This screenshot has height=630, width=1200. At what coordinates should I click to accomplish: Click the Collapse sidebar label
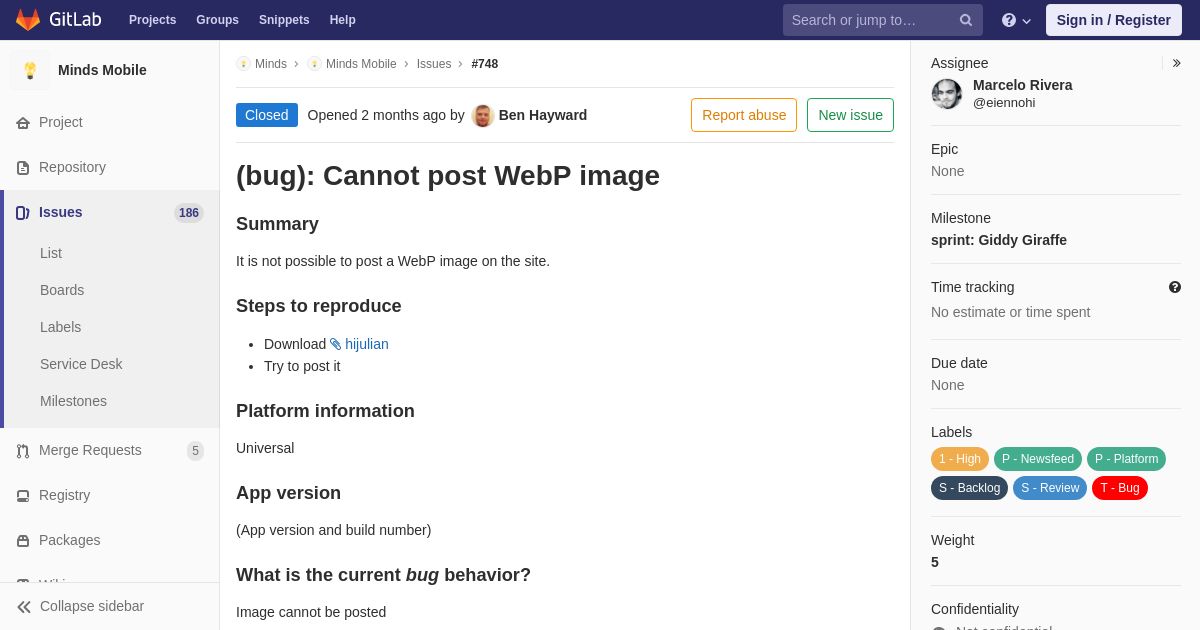coord(92,606)
